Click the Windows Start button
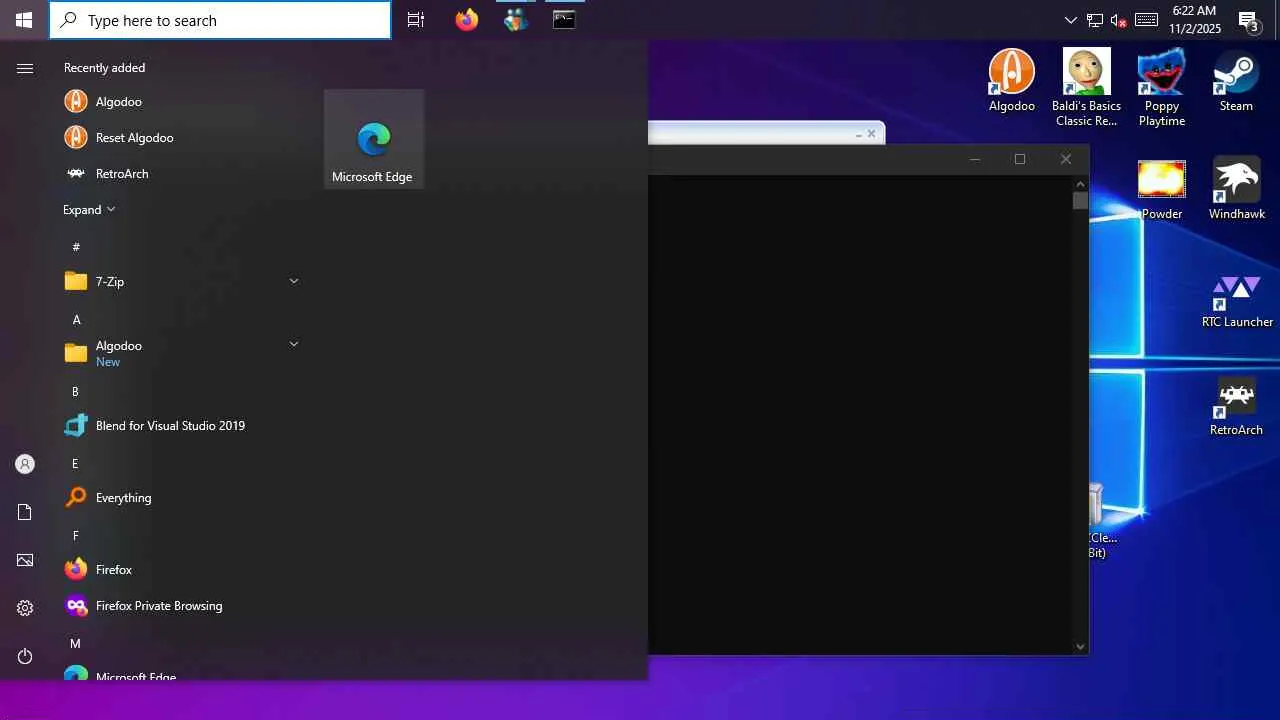 click(24, 20)
